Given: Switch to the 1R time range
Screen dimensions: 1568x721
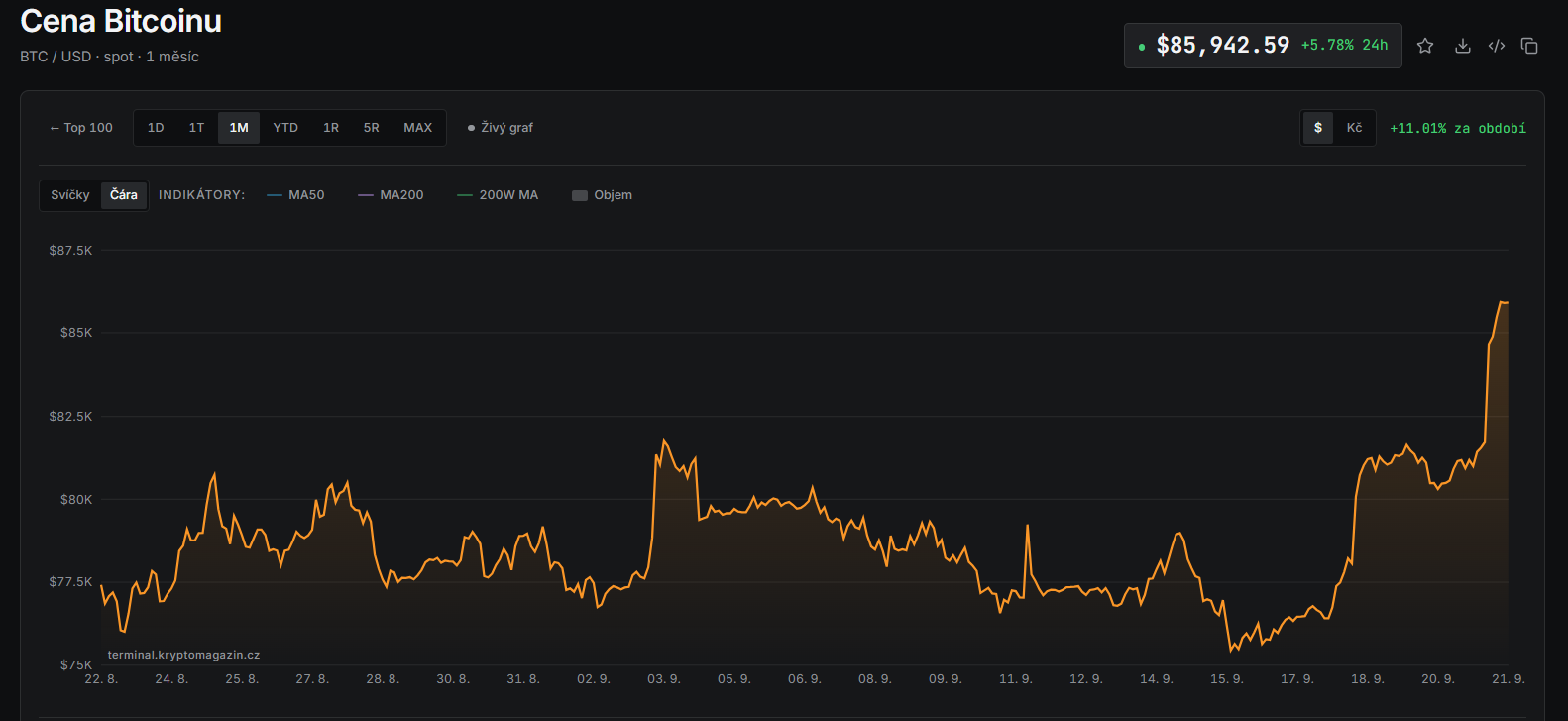Looking at the screenshot, I should coord(331,128).
